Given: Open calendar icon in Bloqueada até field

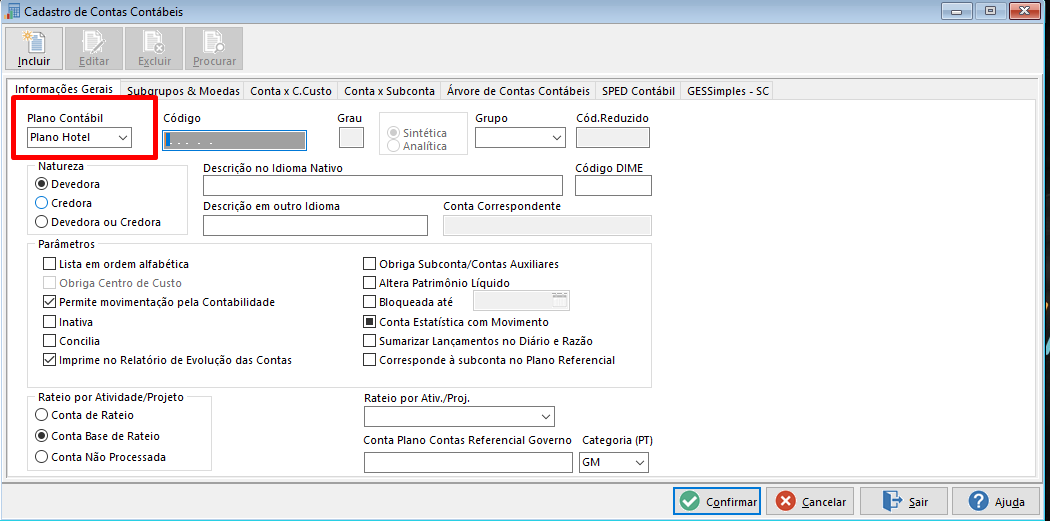Looking at the screenshot, I should pyautogui.click(x=560, y=301).
